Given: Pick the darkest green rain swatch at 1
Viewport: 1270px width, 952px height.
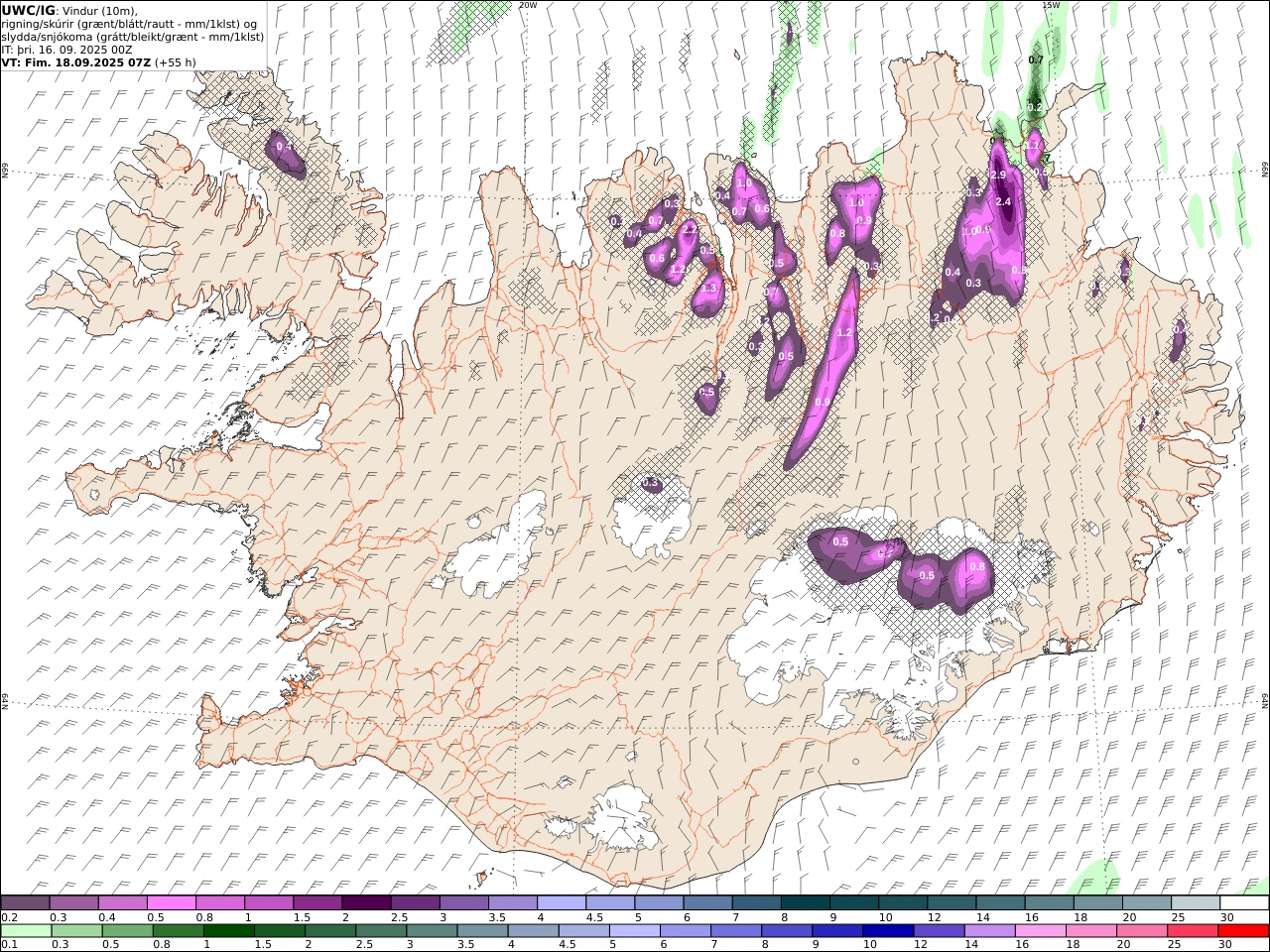Looking at the screenshot, I should pos(228,931).
